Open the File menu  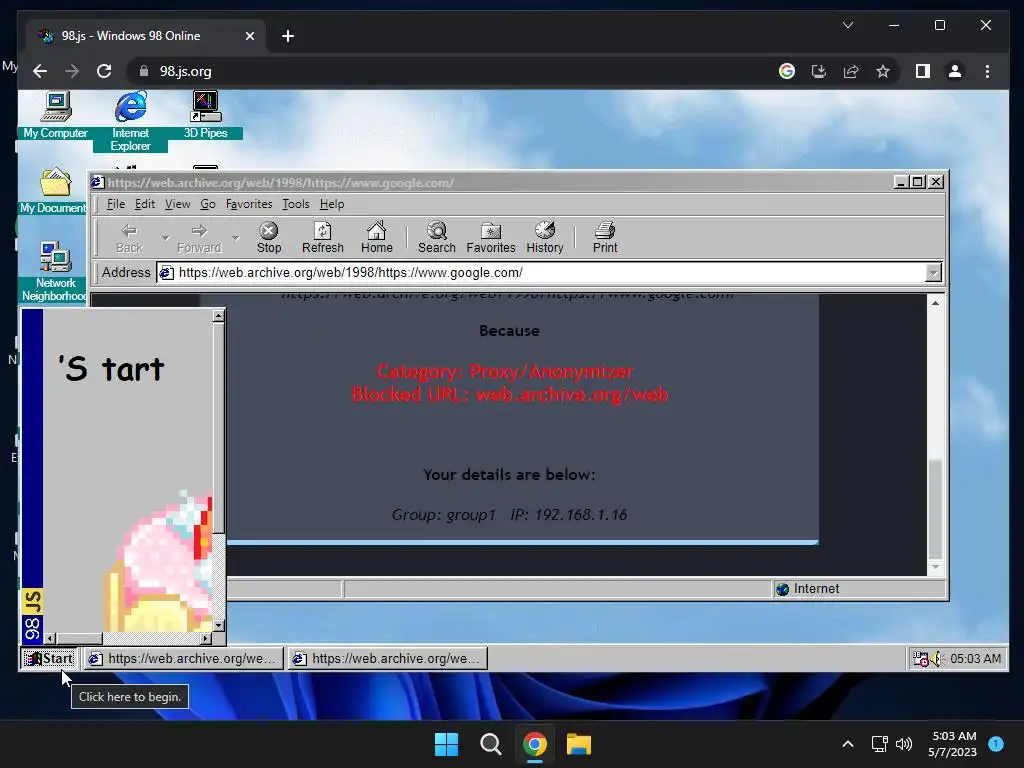tap(116, 204)
